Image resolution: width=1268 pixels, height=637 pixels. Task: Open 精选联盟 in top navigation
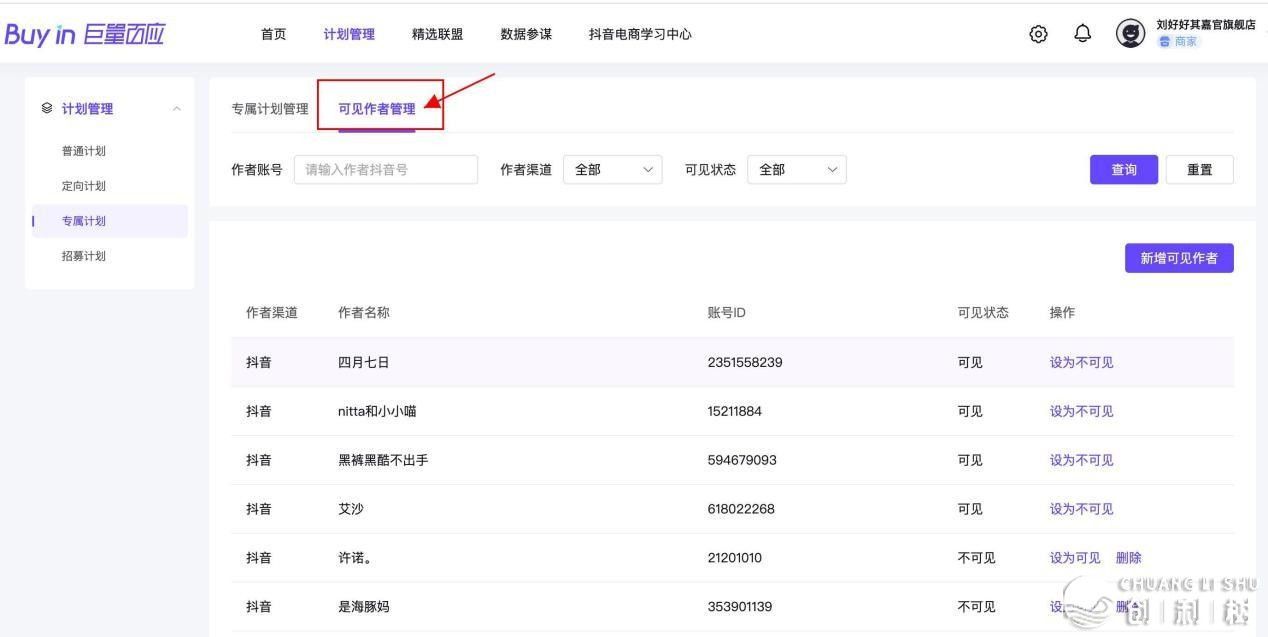[x=437, y=34]
